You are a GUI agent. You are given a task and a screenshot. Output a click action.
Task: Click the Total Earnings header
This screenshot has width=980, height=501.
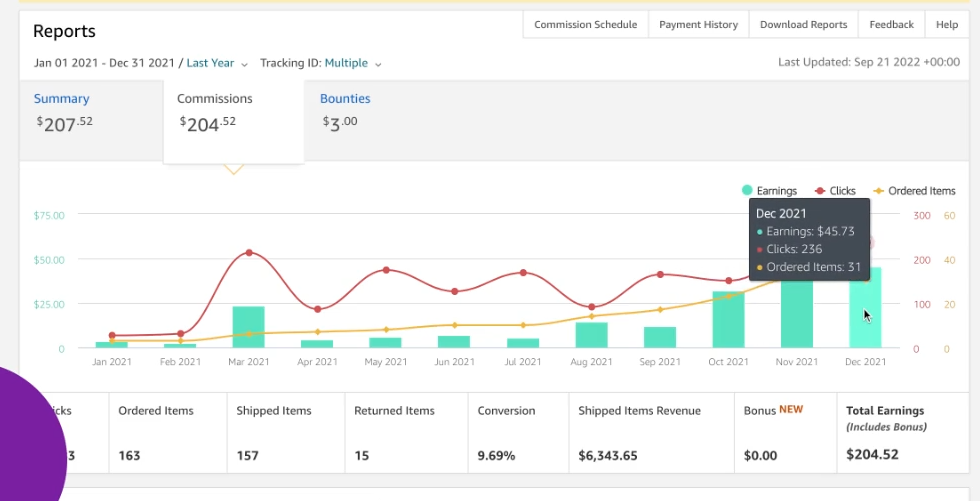[885, 411]
